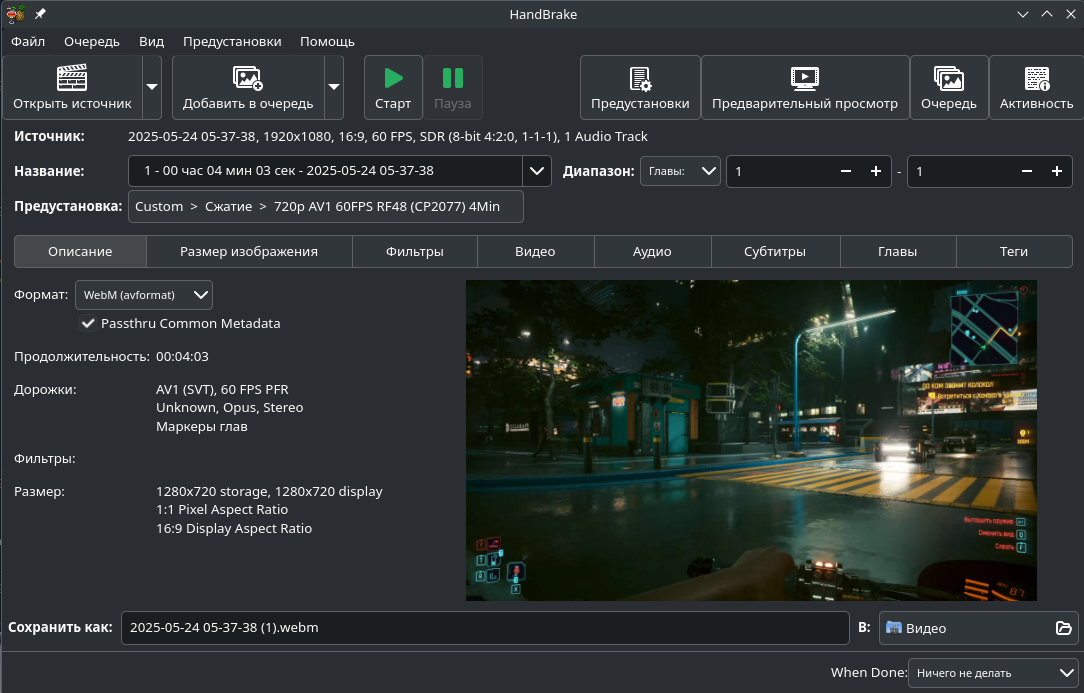Open the When Done Ничего не делать dropdown

coord(992,673)
